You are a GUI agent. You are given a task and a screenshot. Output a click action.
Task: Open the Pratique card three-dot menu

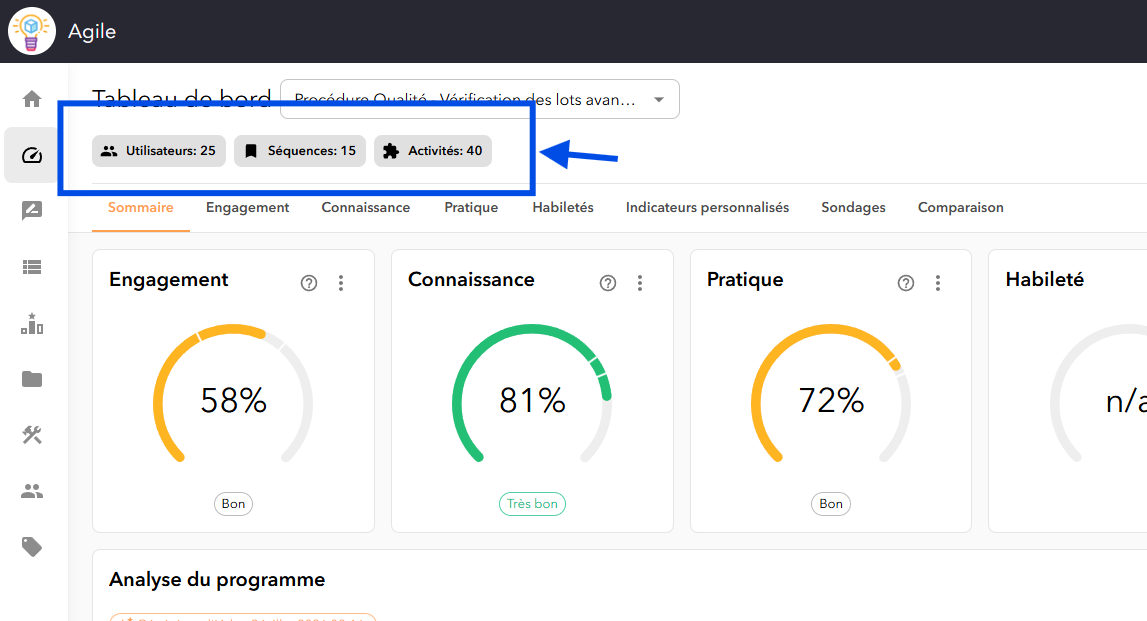tap(938, 283)
